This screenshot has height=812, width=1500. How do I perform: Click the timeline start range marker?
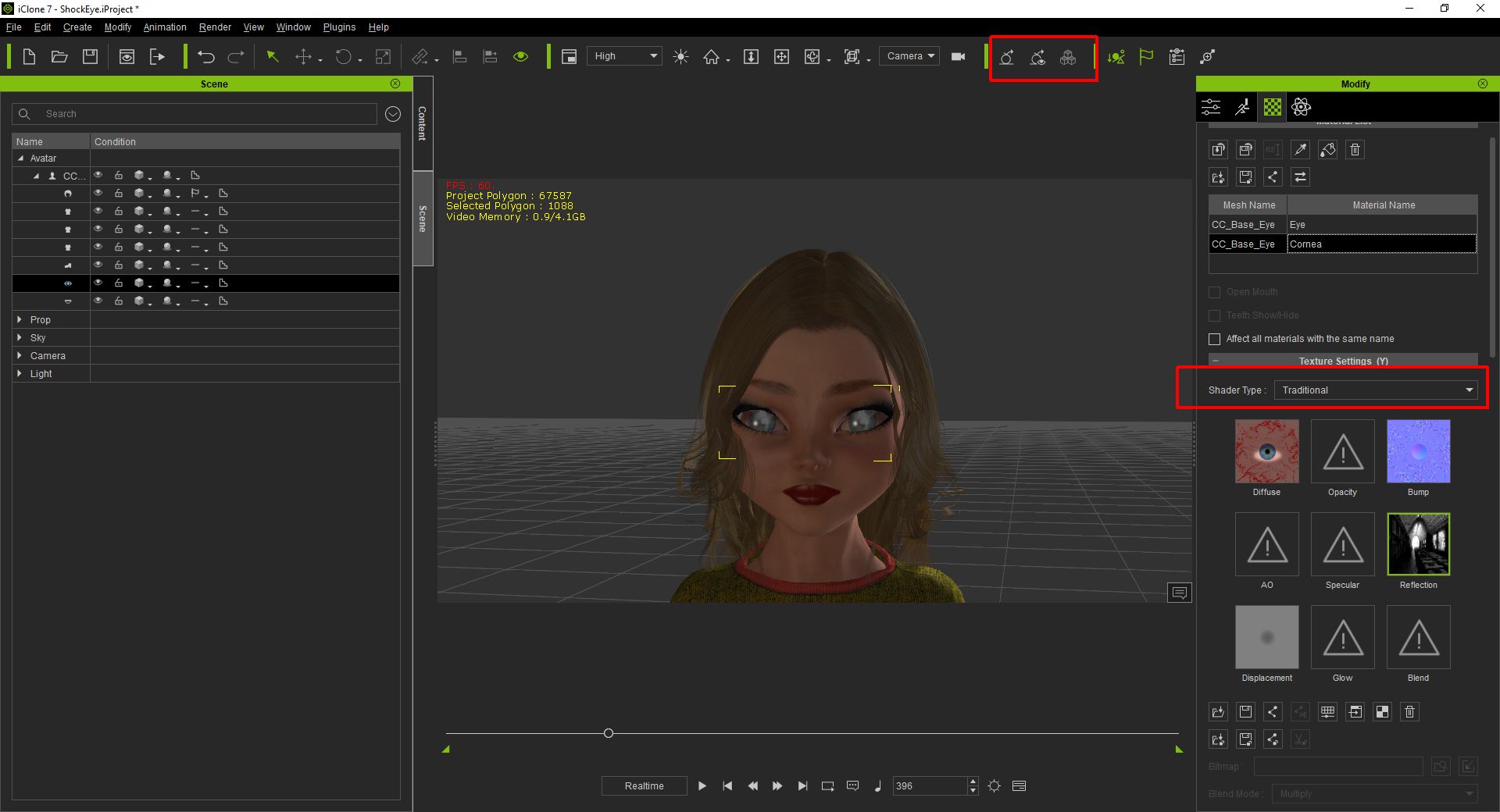(446, 750)
